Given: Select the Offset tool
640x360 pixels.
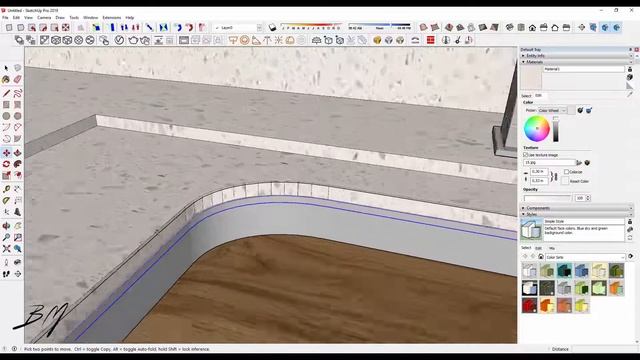Looking at the screenshot, I should [18, 176].
